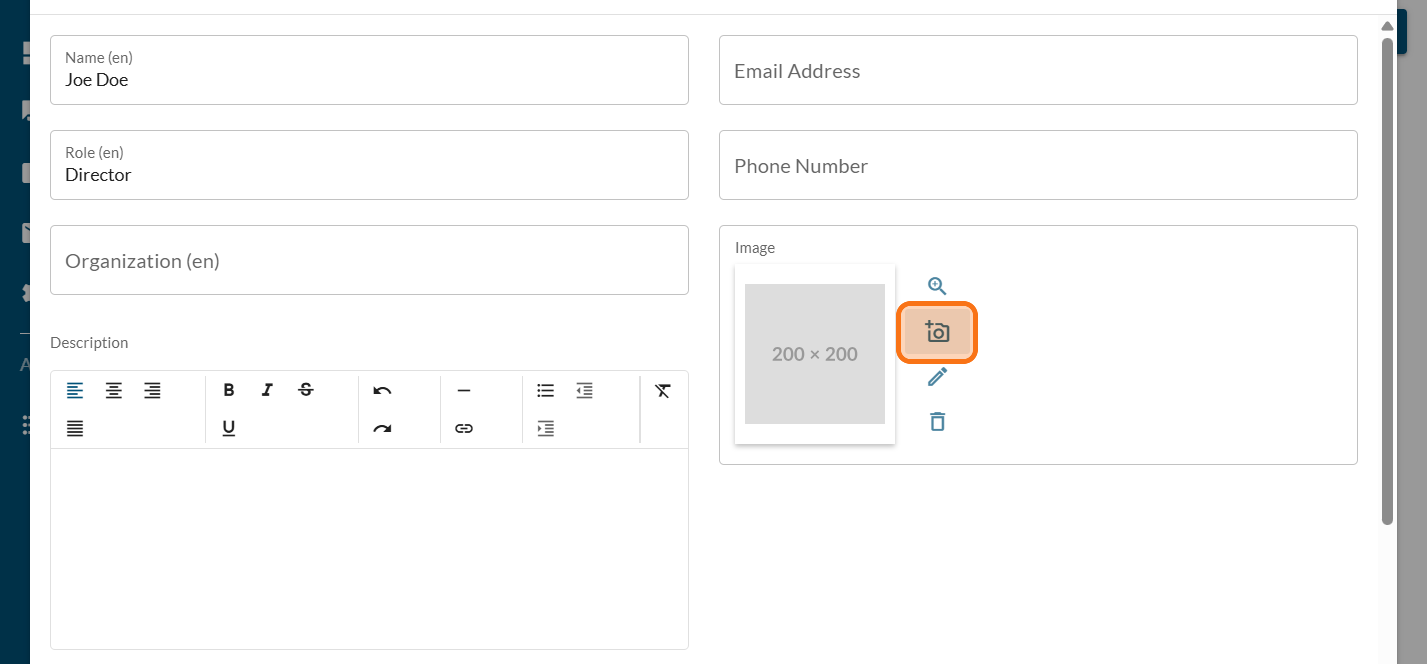Click the zoom image magnifier icon
This screenshot has height=664, width=1427.
[x=937, y=286]
